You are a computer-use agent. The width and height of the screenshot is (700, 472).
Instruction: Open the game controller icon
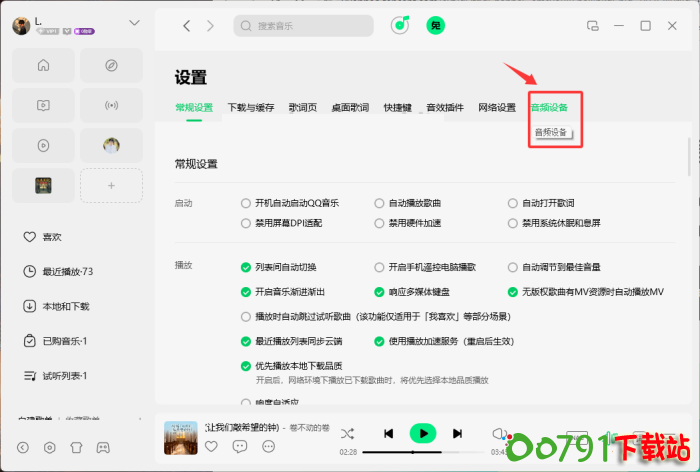pos(101,447)
